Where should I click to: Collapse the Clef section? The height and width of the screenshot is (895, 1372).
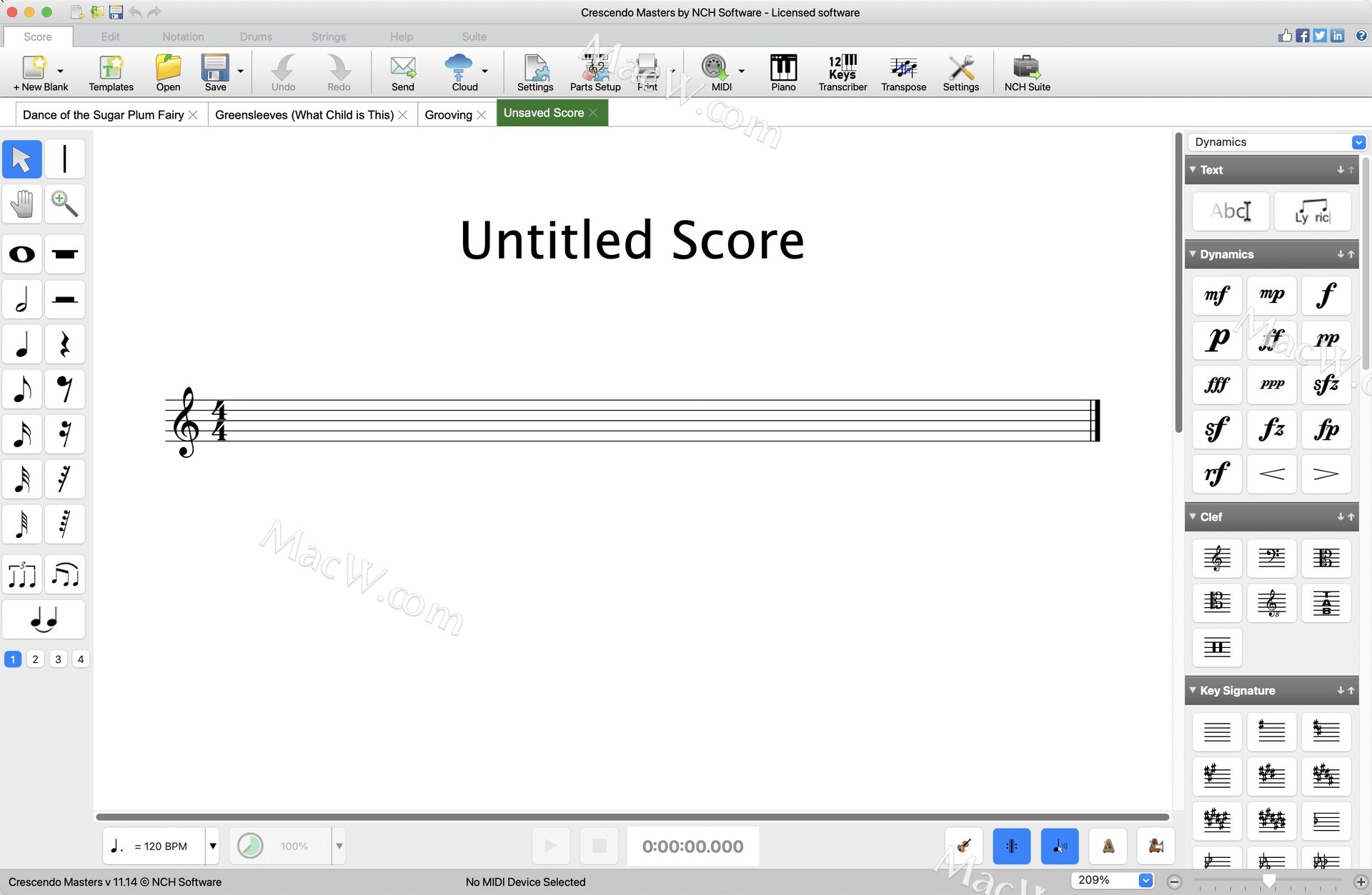tap(1193, 516)
